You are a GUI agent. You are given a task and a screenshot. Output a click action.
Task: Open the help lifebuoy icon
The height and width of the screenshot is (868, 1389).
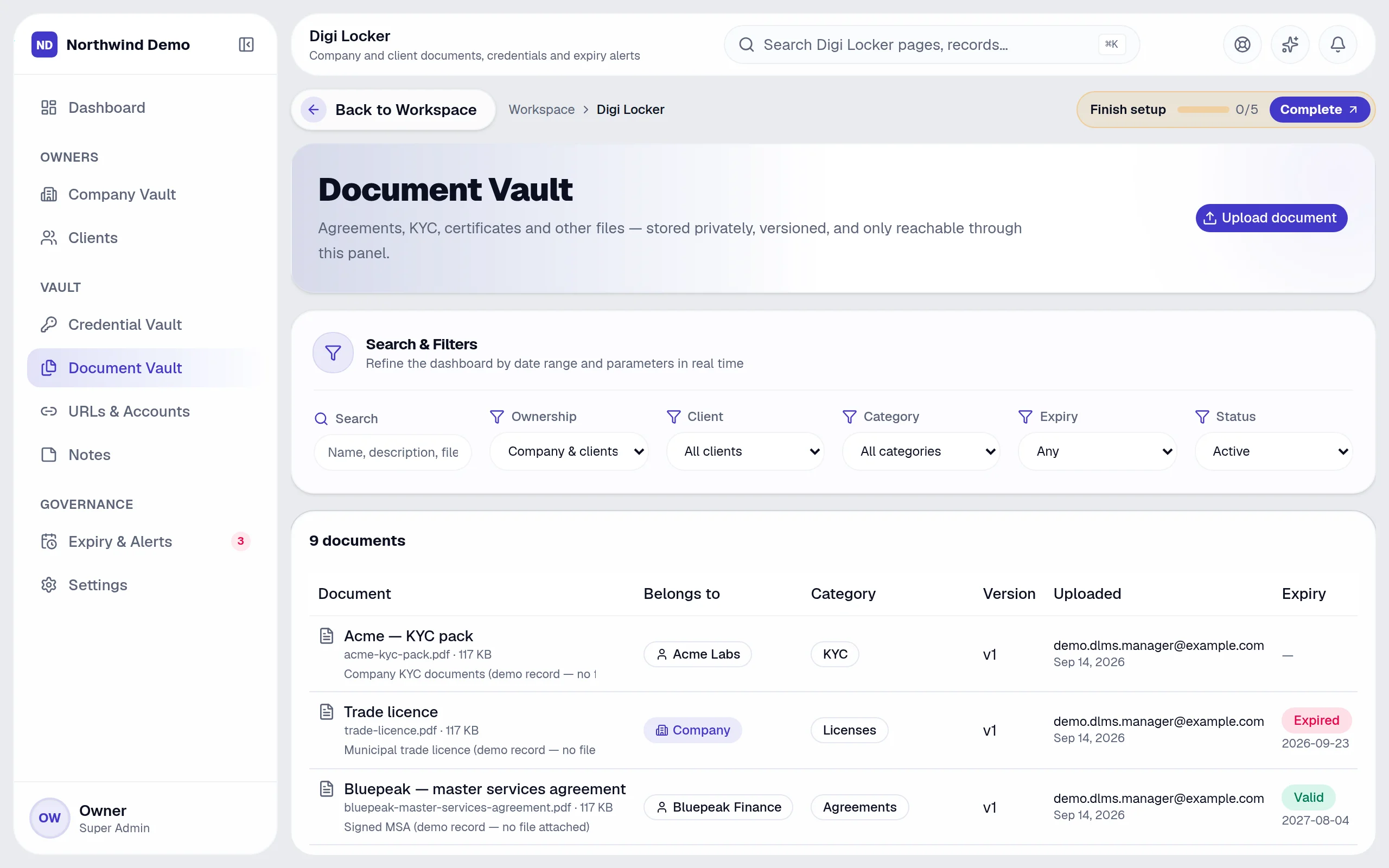1242,45
